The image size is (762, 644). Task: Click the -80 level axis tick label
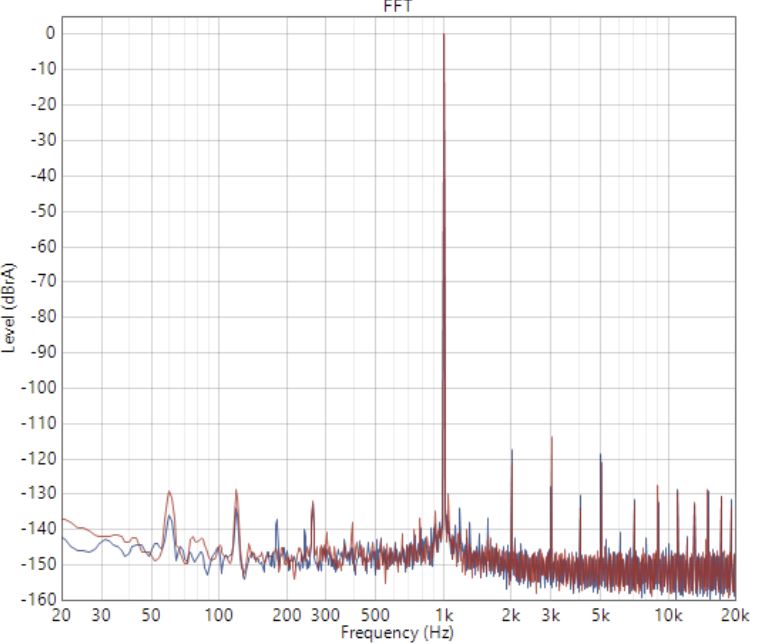click(x=44, y=316)
